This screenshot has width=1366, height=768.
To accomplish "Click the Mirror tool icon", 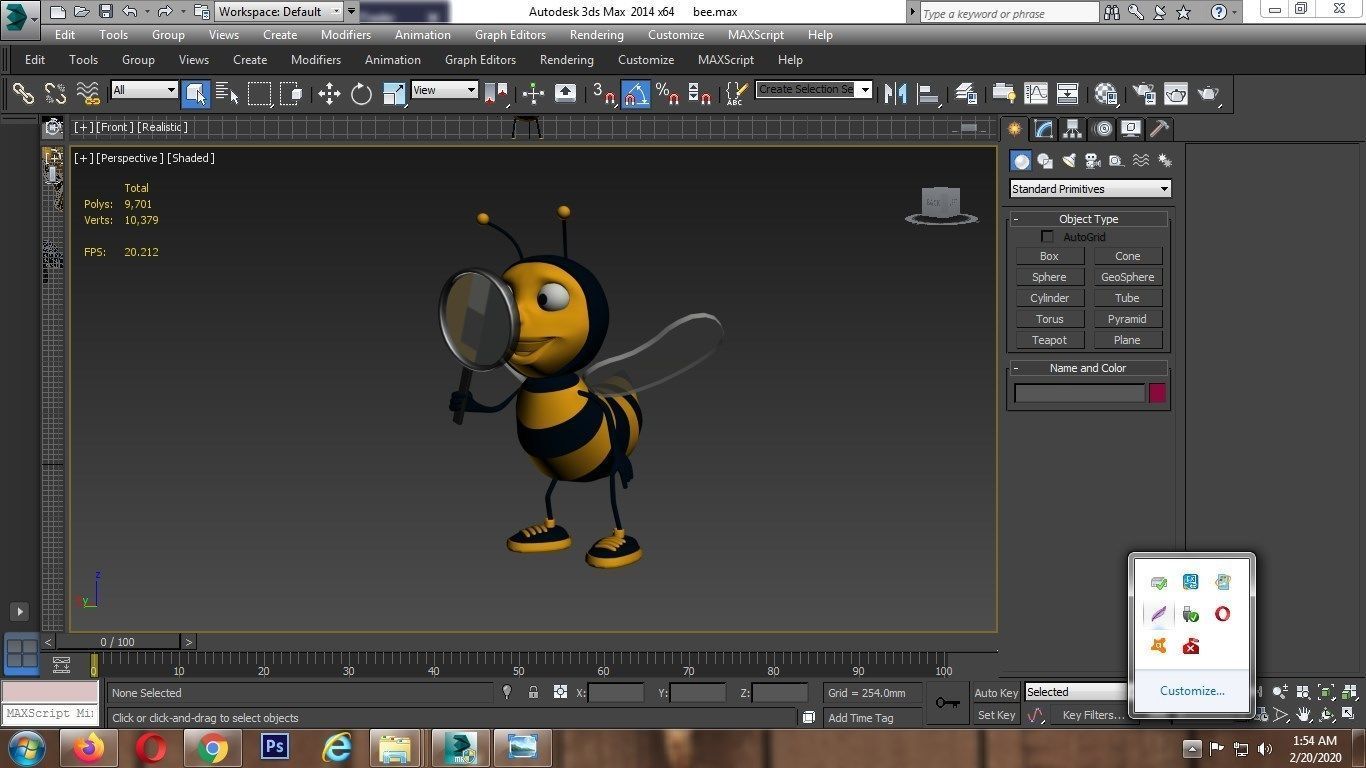I will 896,94.
